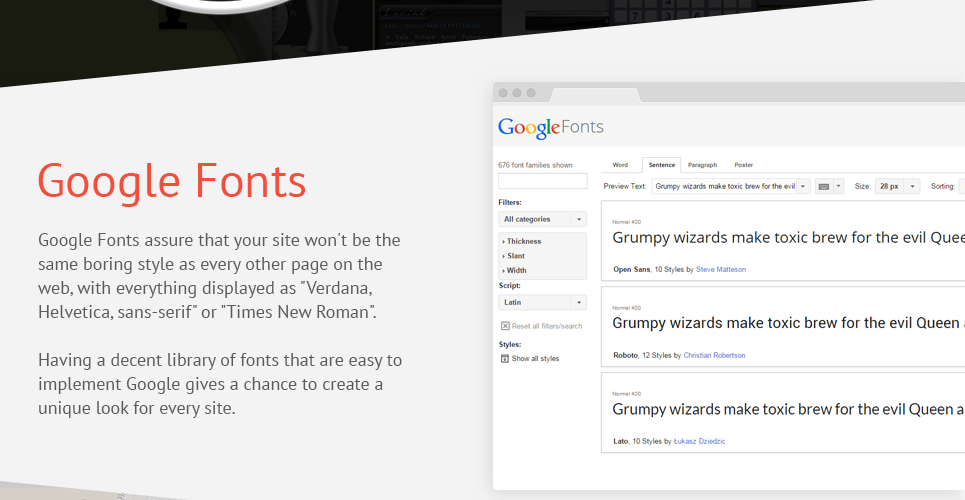The width and height of the screenshot is (965, 500).
Task: Click the Google Fonts logo
Action: pos(550,128)
